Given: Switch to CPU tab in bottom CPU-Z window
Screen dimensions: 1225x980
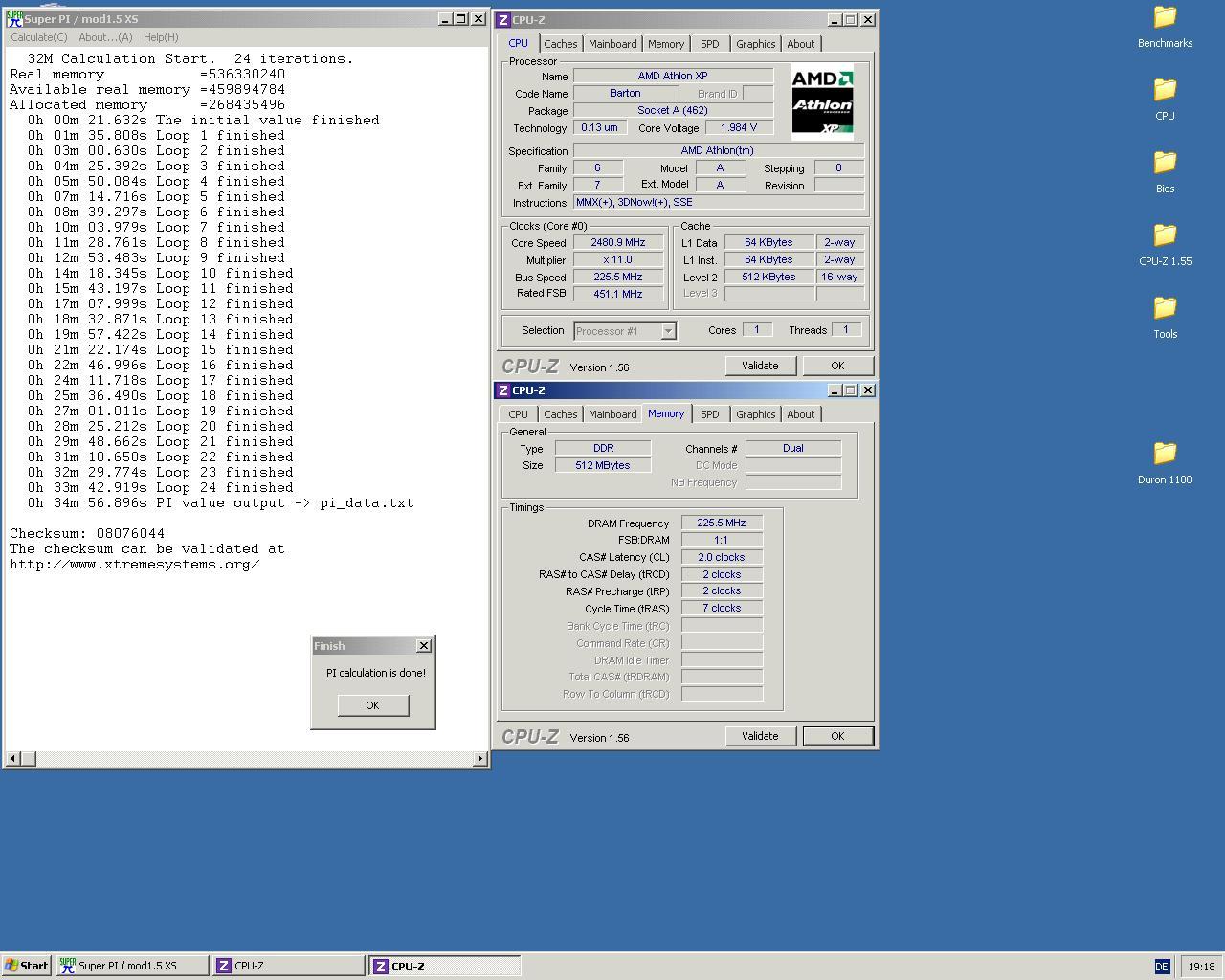Looking at the screenshot, I should pyautogui.click(x=518, y=414).
